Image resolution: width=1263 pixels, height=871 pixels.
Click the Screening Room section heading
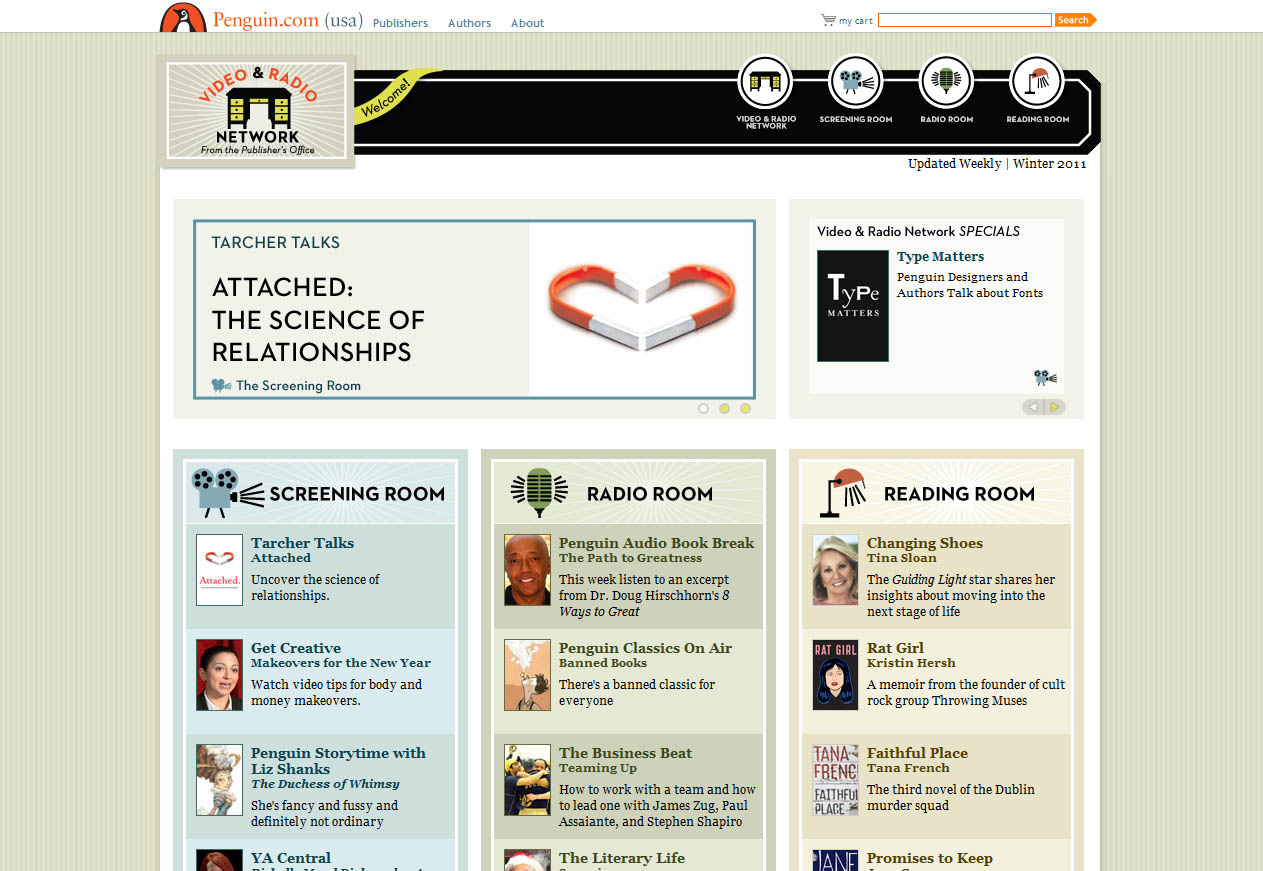pos(357,493)
